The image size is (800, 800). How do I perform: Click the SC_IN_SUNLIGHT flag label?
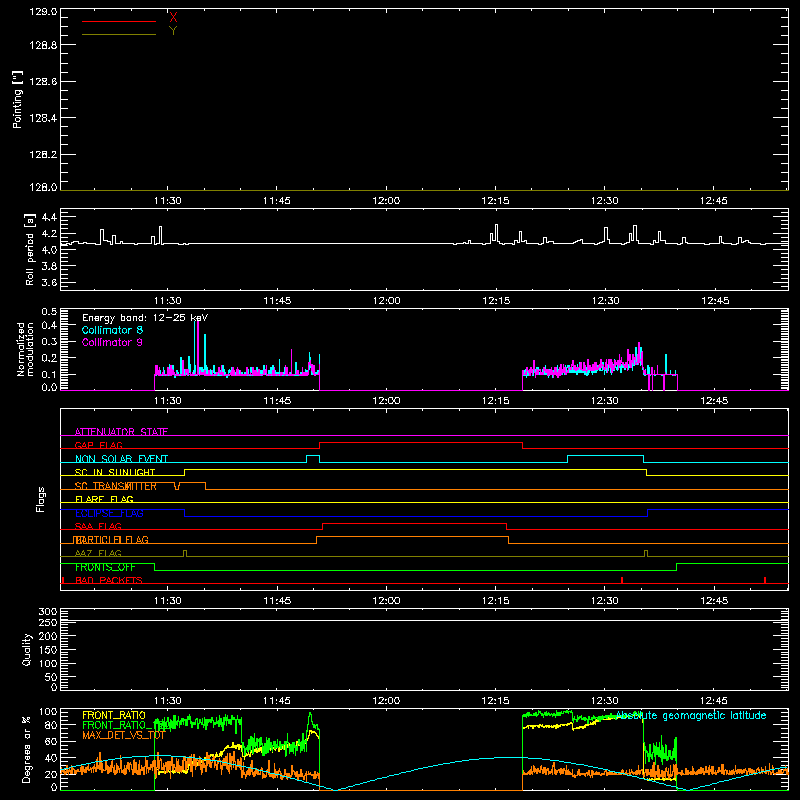[x=115, y=472]
